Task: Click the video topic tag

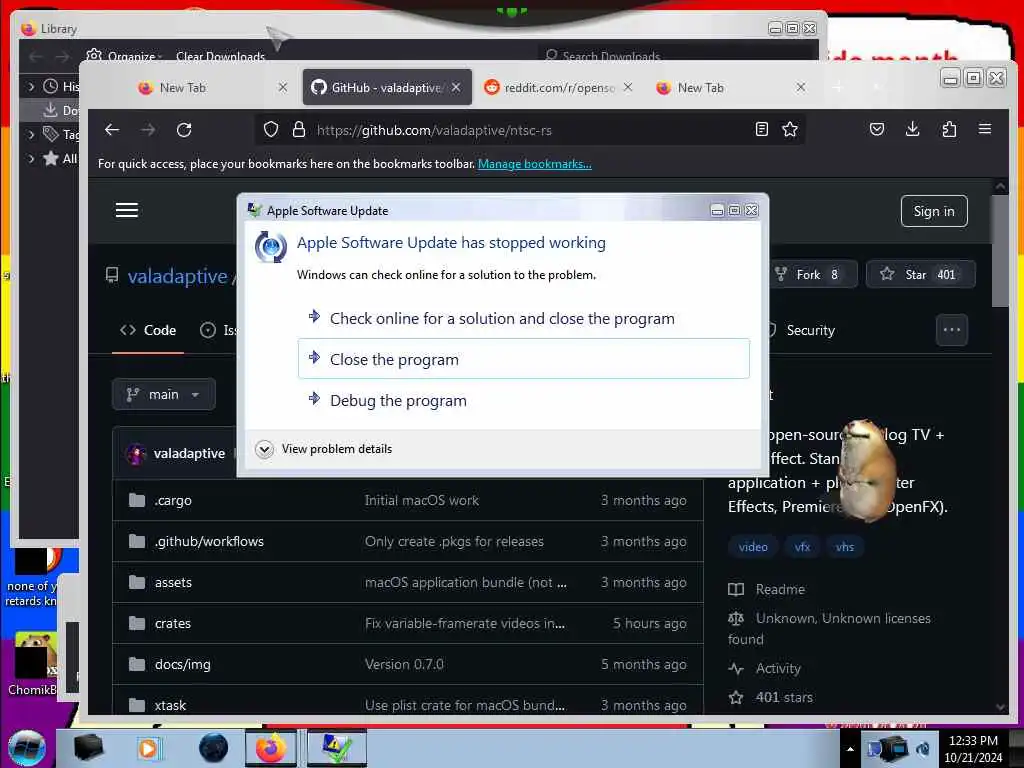Action: 752,547
